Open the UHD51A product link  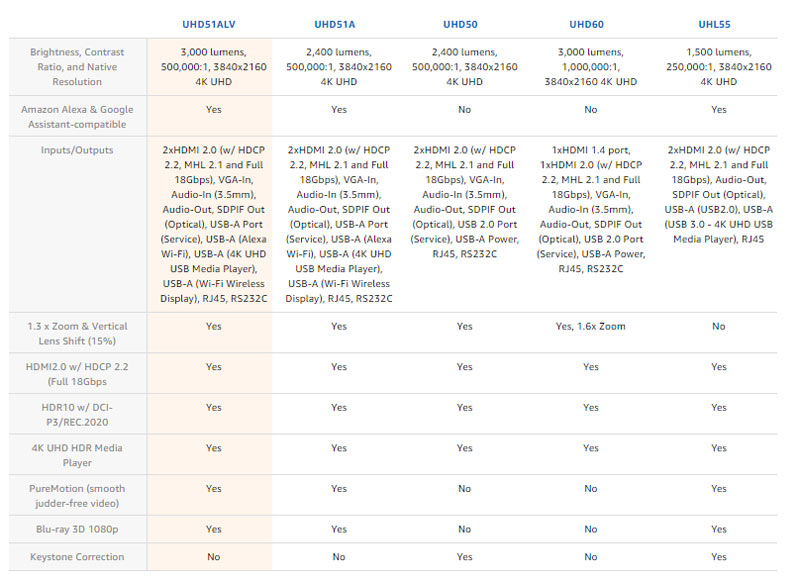coord(339,22)
